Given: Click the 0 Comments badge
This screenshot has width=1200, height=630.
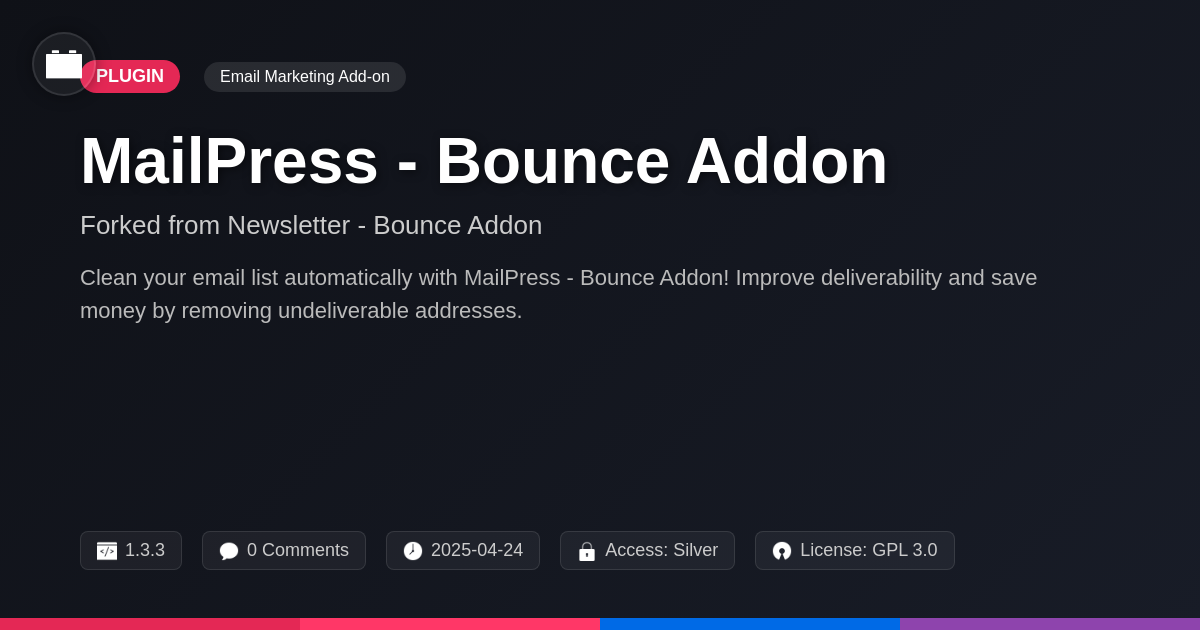Looking at the screenshot, I should pyautogui.click(x=284, y=550).
